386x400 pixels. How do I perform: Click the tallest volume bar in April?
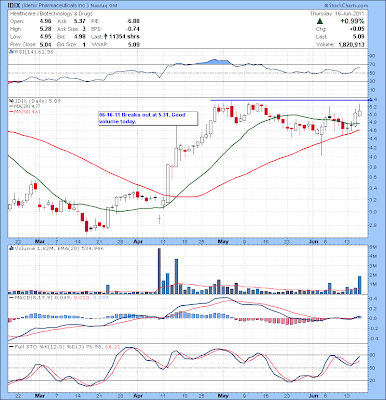click(159, 271)
